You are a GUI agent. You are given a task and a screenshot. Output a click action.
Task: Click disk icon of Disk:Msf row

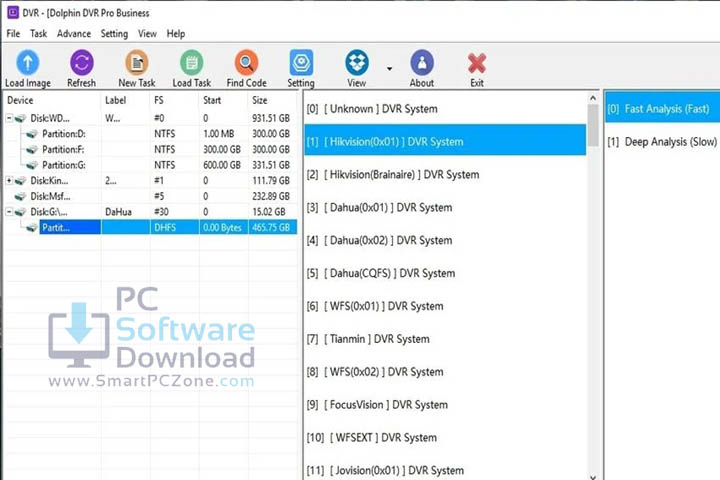click(20, 197)
